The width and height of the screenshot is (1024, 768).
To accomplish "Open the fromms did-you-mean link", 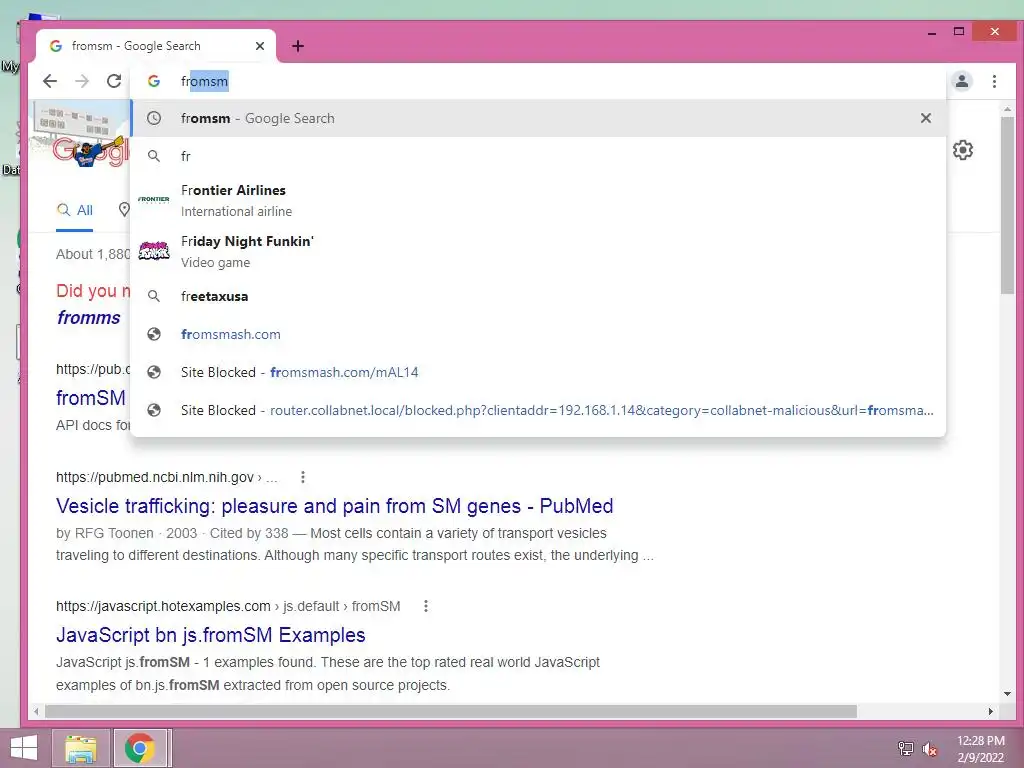I will click(89, 317).
